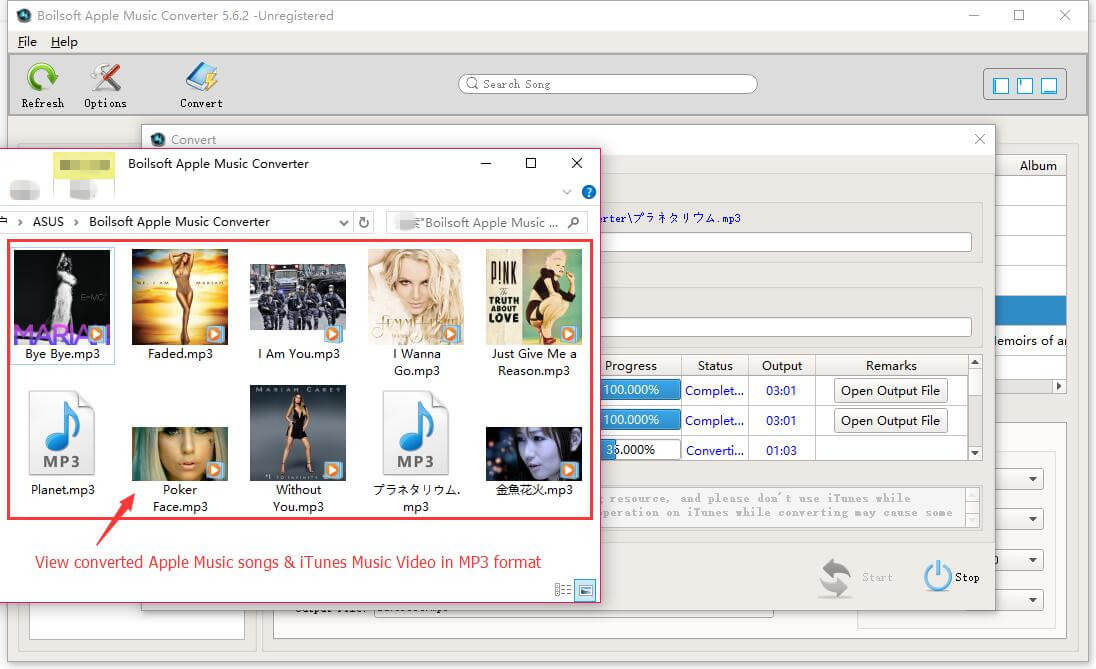The width and height of the screenshot is (1096, 669).
Task: Click the Album column header
Action: (x=1038, y=166)
